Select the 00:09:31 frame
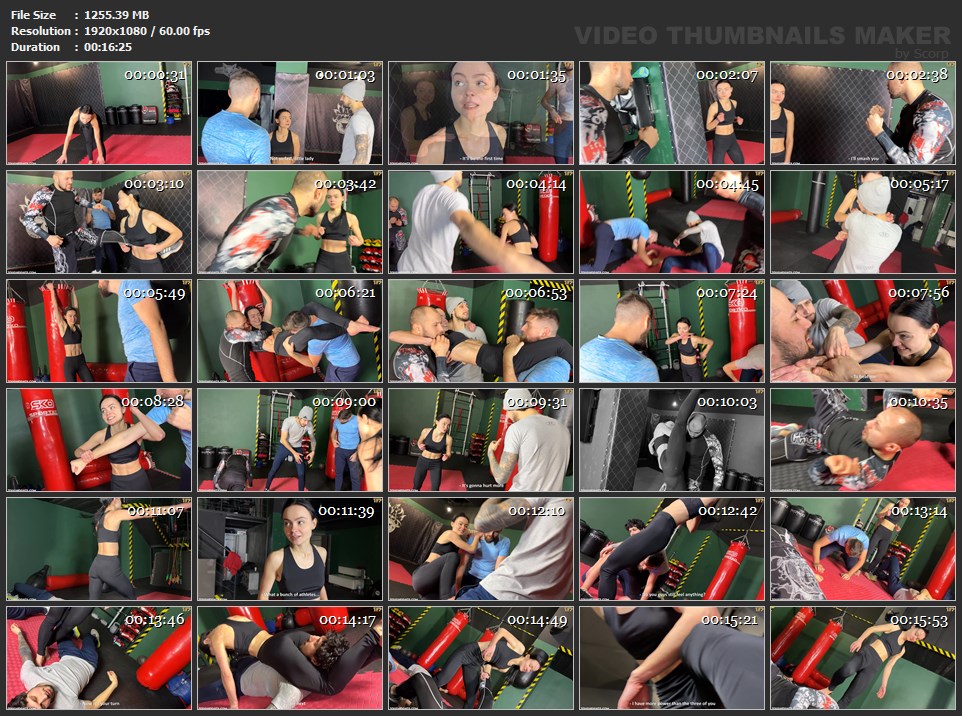This screenshot has width=962, height=716. click(481, 440)
